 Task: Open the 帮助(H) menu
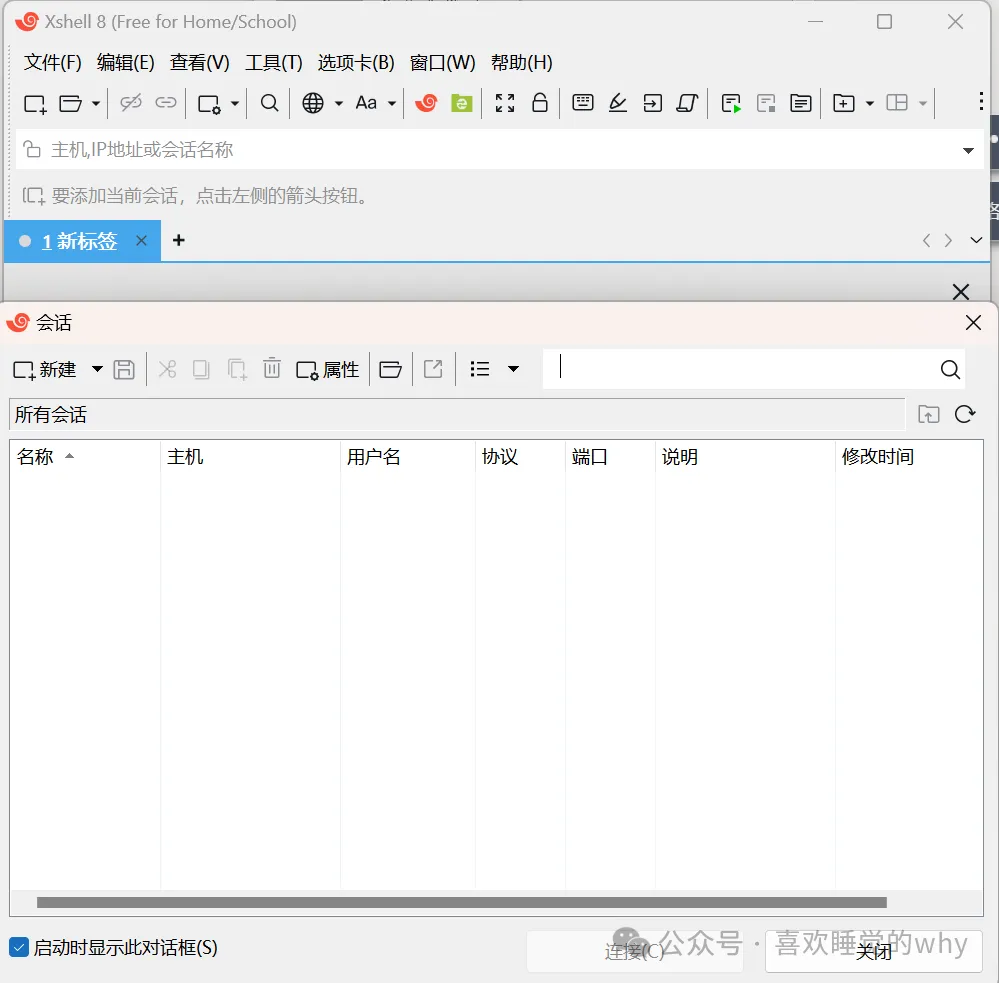tap(522, 62)
